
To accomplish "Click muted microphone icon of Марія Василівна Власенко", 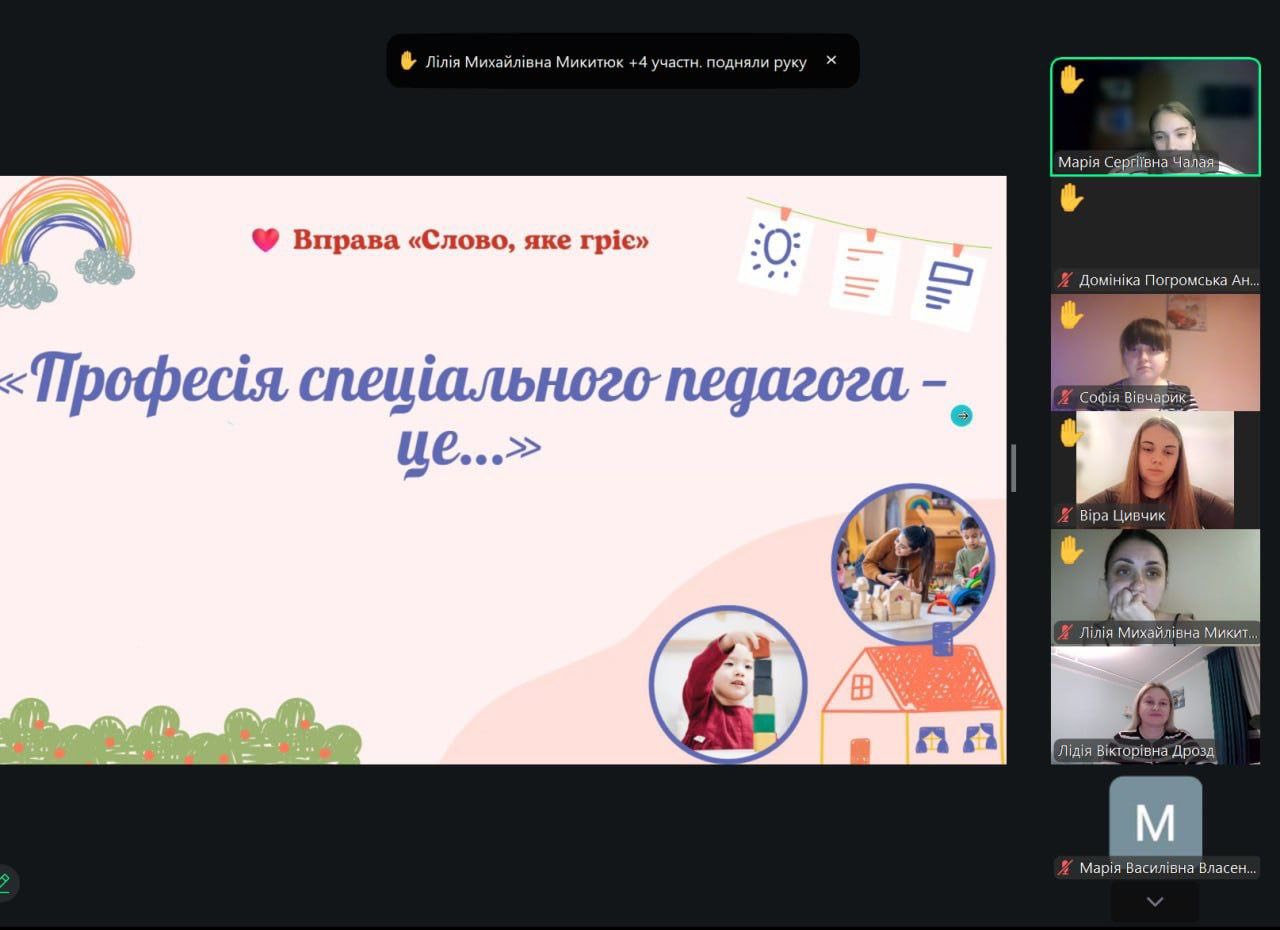I will point(1066,868).
